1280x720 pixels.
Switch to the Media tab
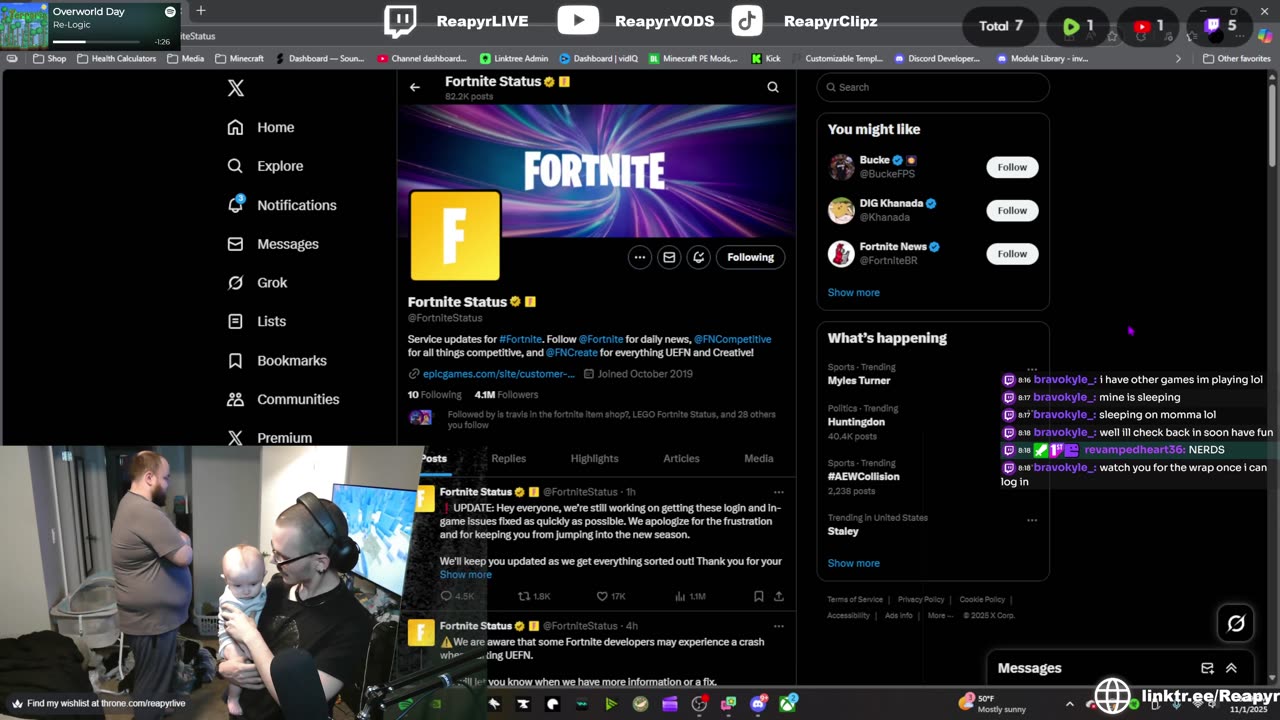758,458
